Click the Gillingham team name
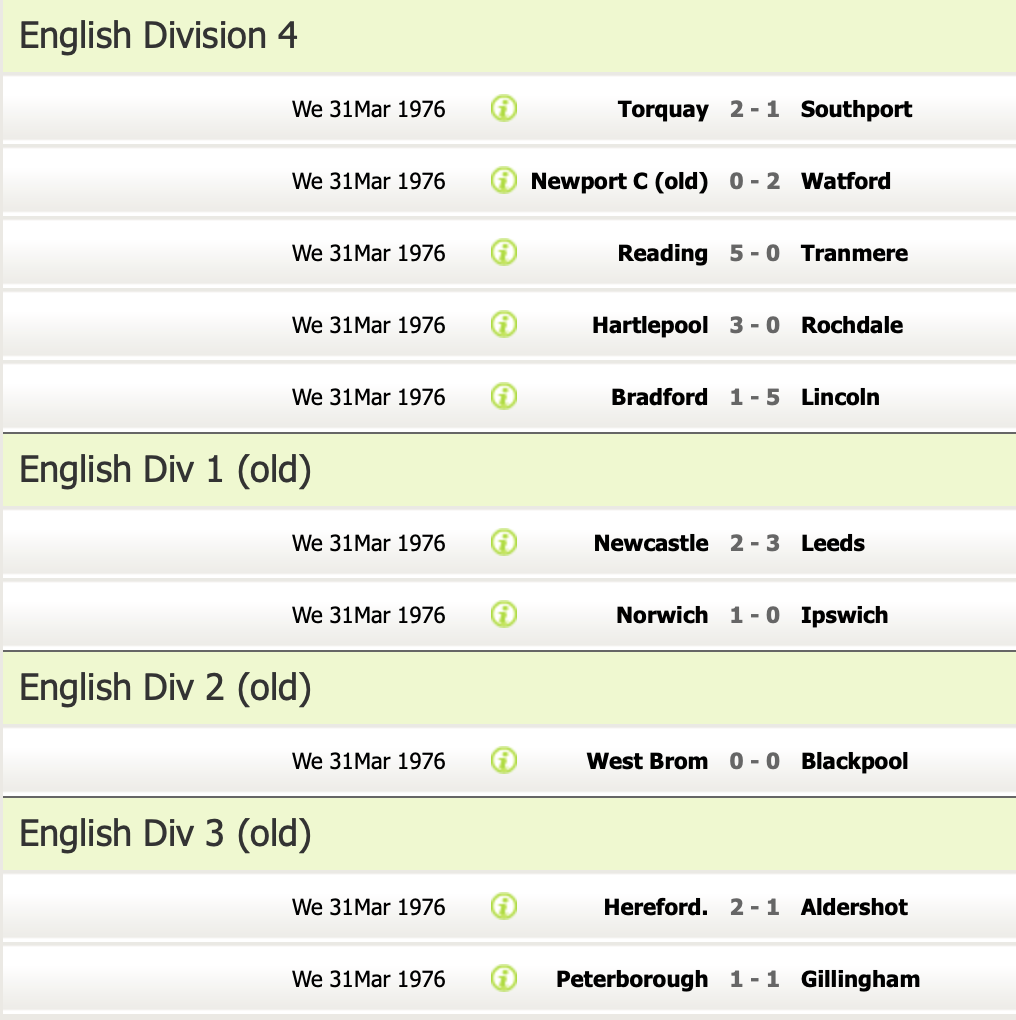Image resolution: width=1016 pixels, height=1020 pixels. coord(860,979)
